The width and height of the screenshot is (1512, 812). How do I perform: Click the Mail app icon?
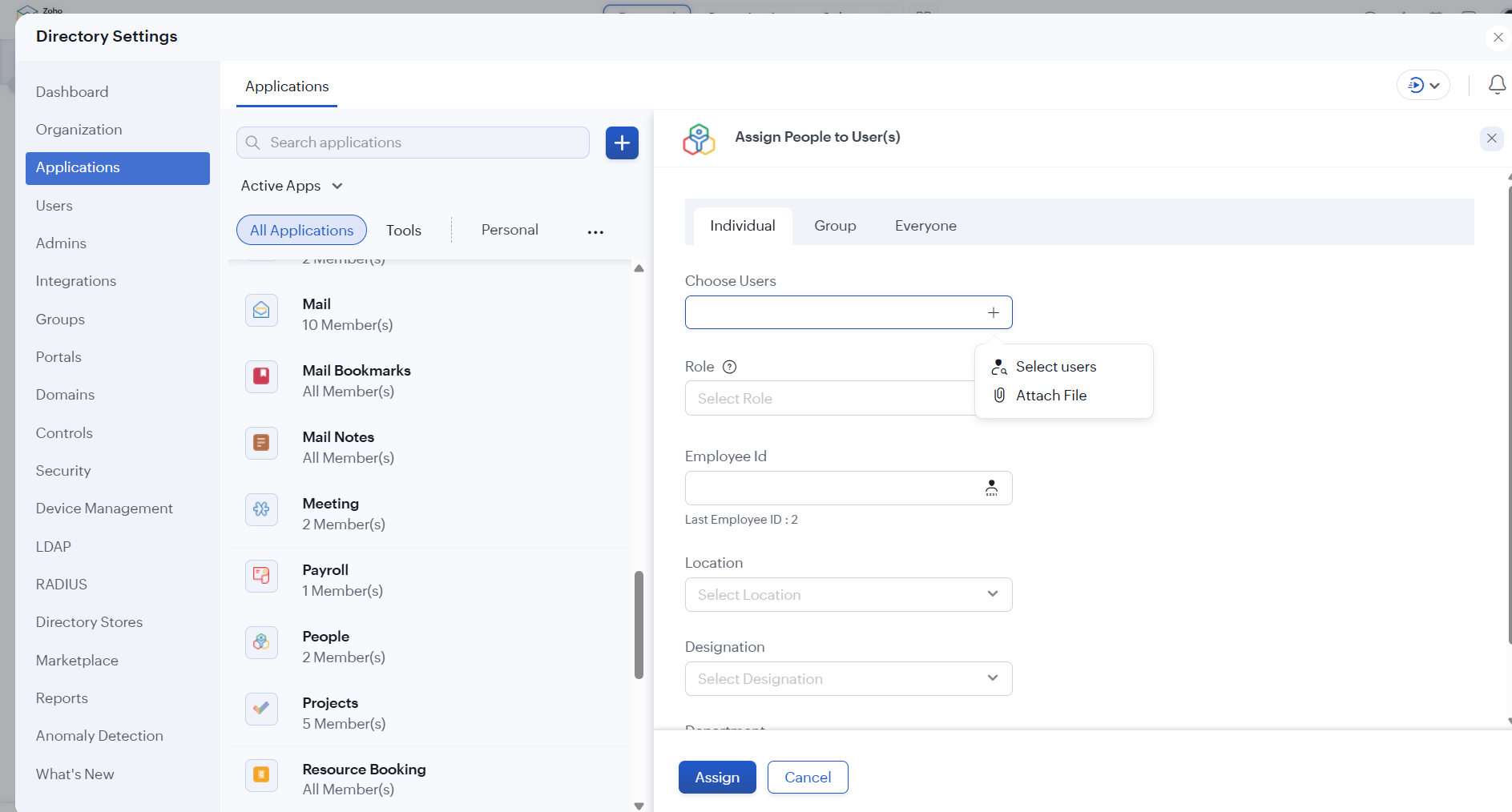point(261,311)
